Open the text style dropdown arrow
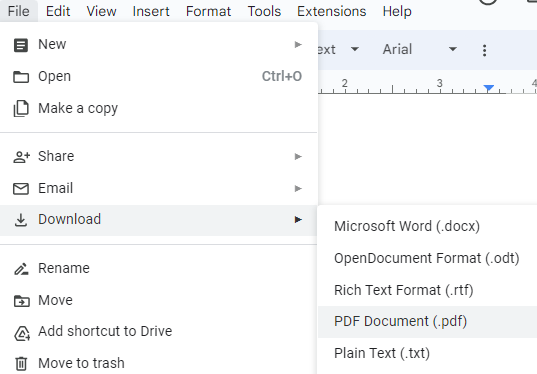Screen dimensions: 537x374 click(355, 49)
